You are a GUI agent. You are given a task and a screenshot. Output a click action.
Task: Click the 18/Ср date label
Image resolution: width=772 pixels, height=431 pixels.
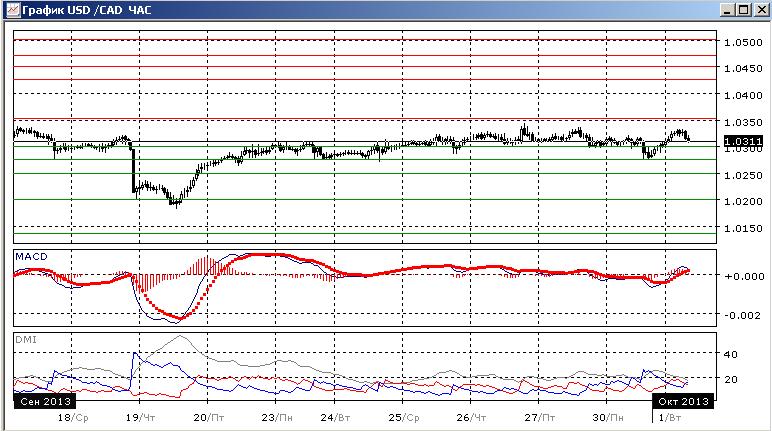(x=73, y=418)
